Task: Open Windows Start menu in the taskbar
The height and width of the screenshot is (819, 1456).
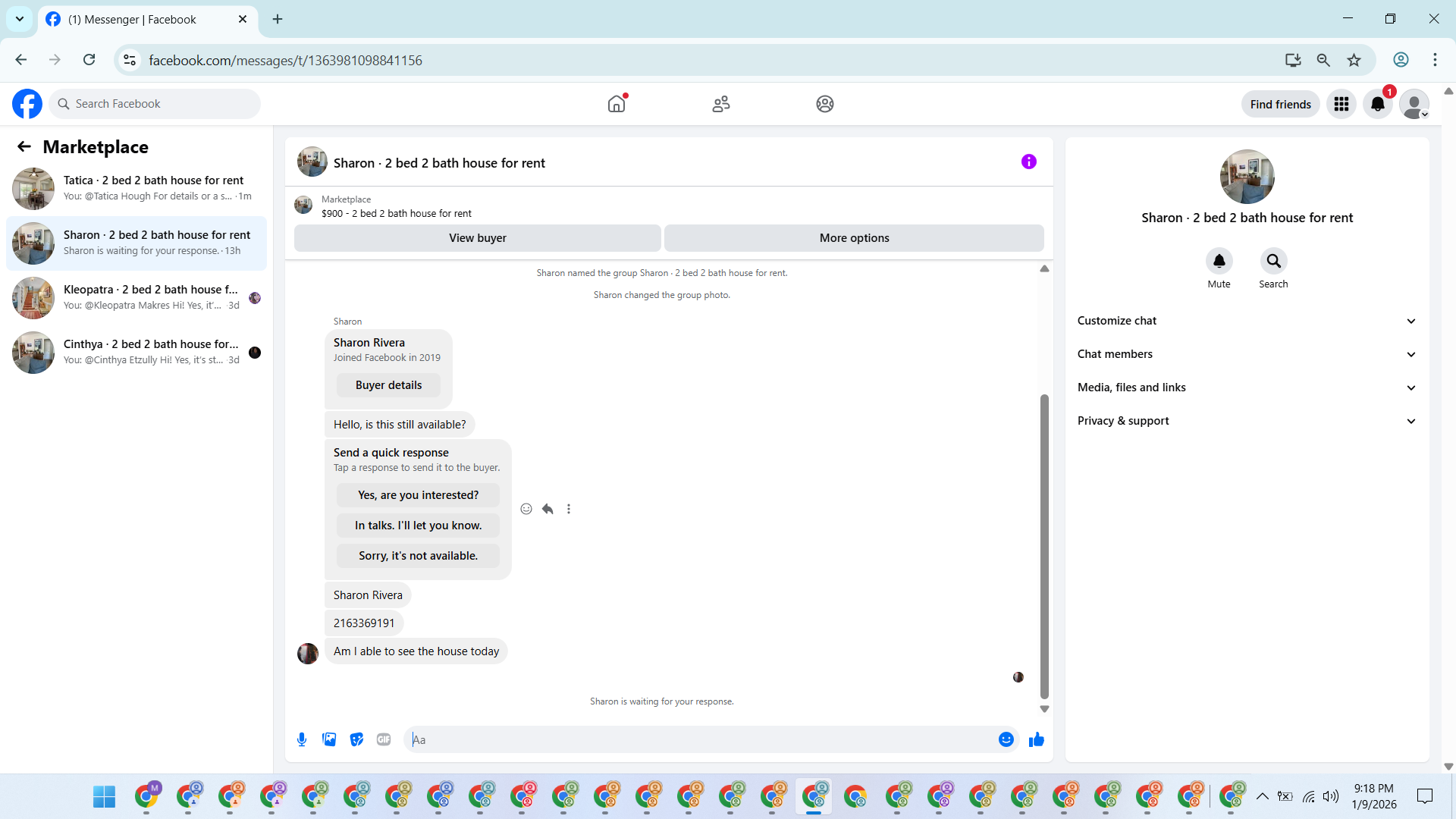Action: point(104,796)
